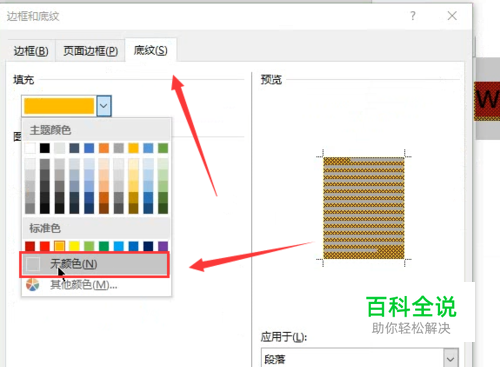Select the highlighted orange standard color

point(60,246)
